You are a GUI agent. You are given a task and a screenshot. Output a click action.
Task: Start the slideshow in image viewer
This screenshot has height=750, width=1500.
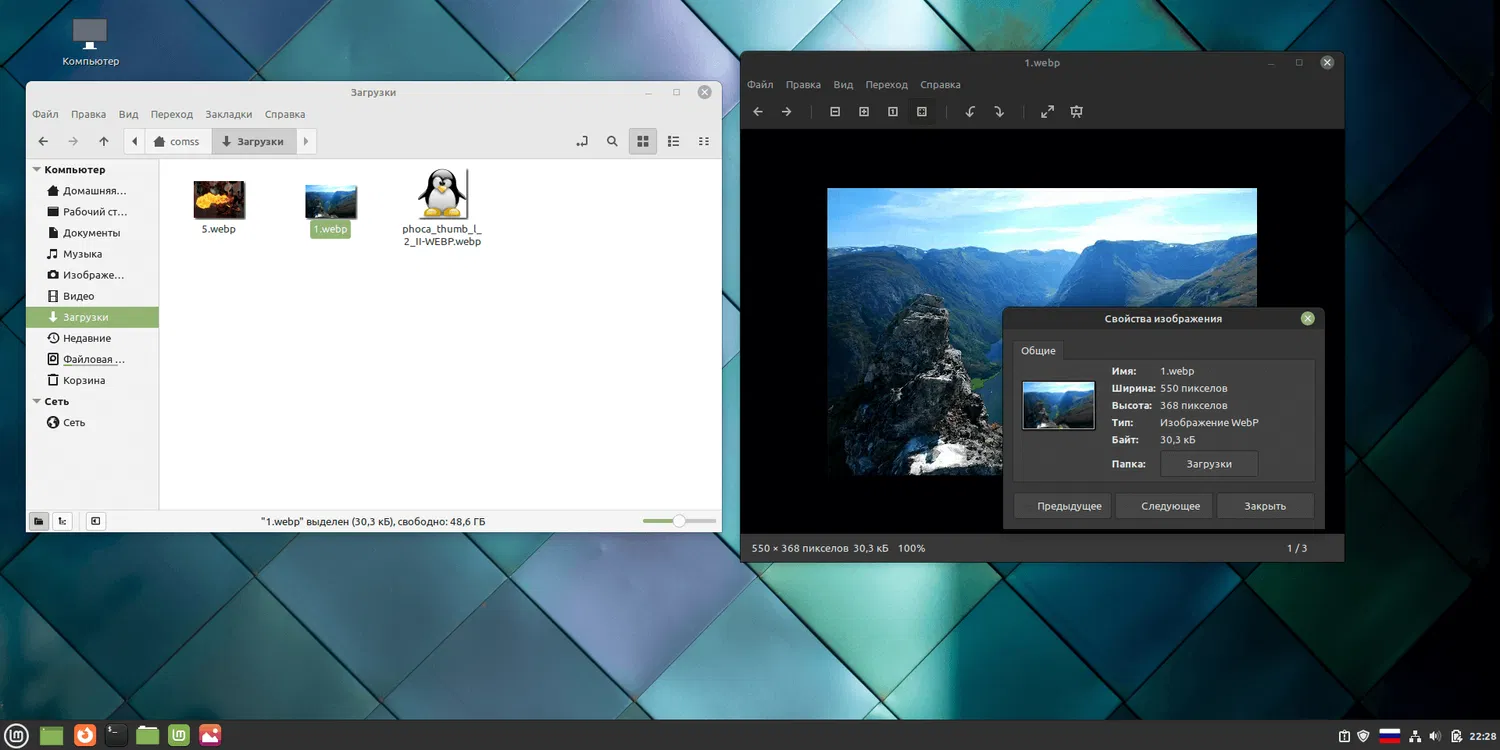pos(1077,112)
